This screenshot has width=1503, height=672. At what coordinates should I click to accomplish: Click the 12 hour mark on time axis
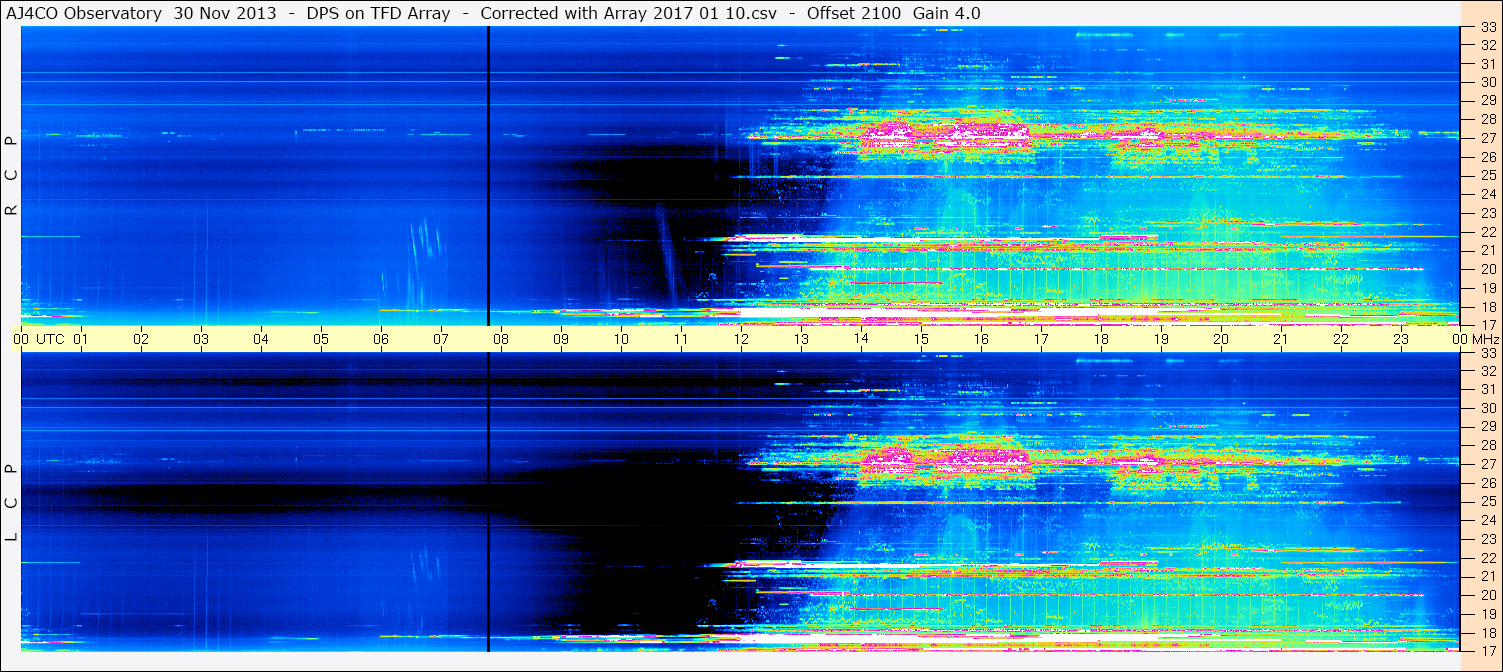point(741,339)
